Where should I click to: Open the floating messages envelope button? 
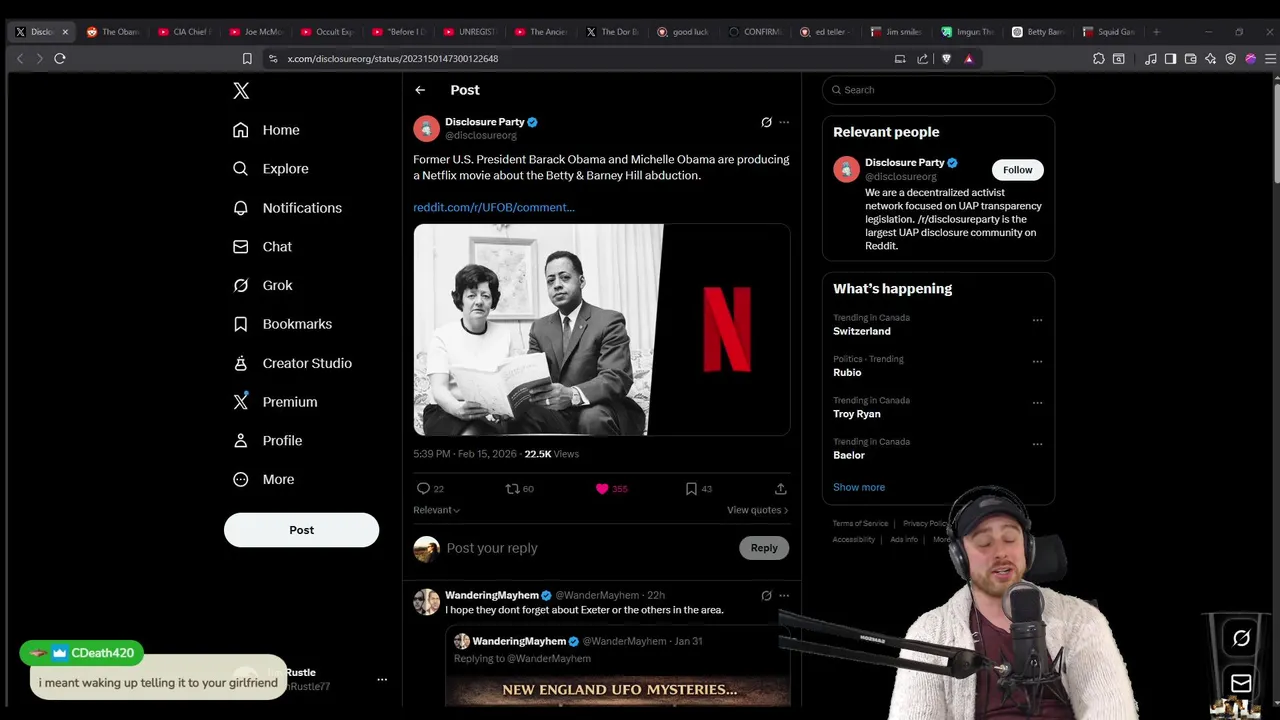1241,683
